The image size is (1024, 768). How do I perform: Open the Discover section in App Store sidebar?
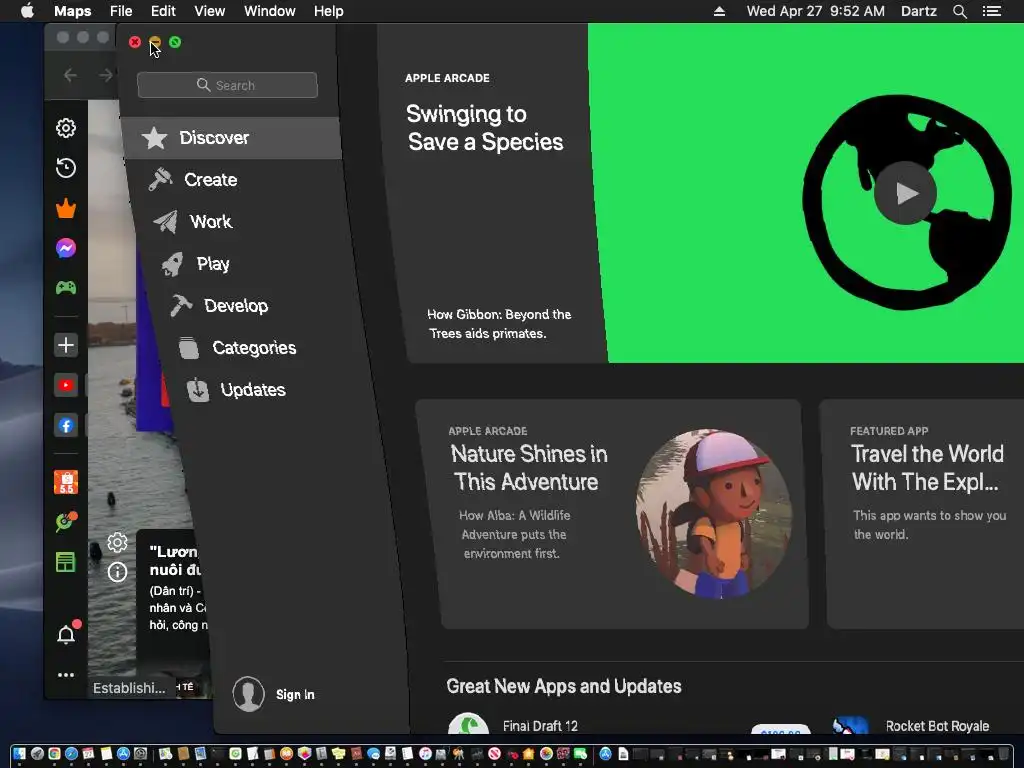231,138
